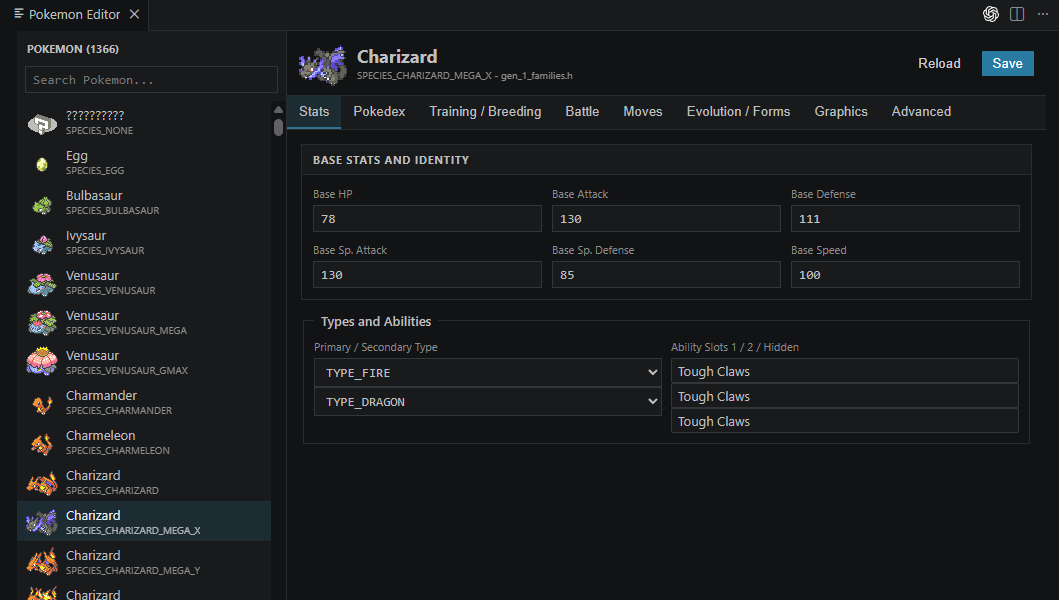Click the list scrollbar up arrow

tap(278, 109)
